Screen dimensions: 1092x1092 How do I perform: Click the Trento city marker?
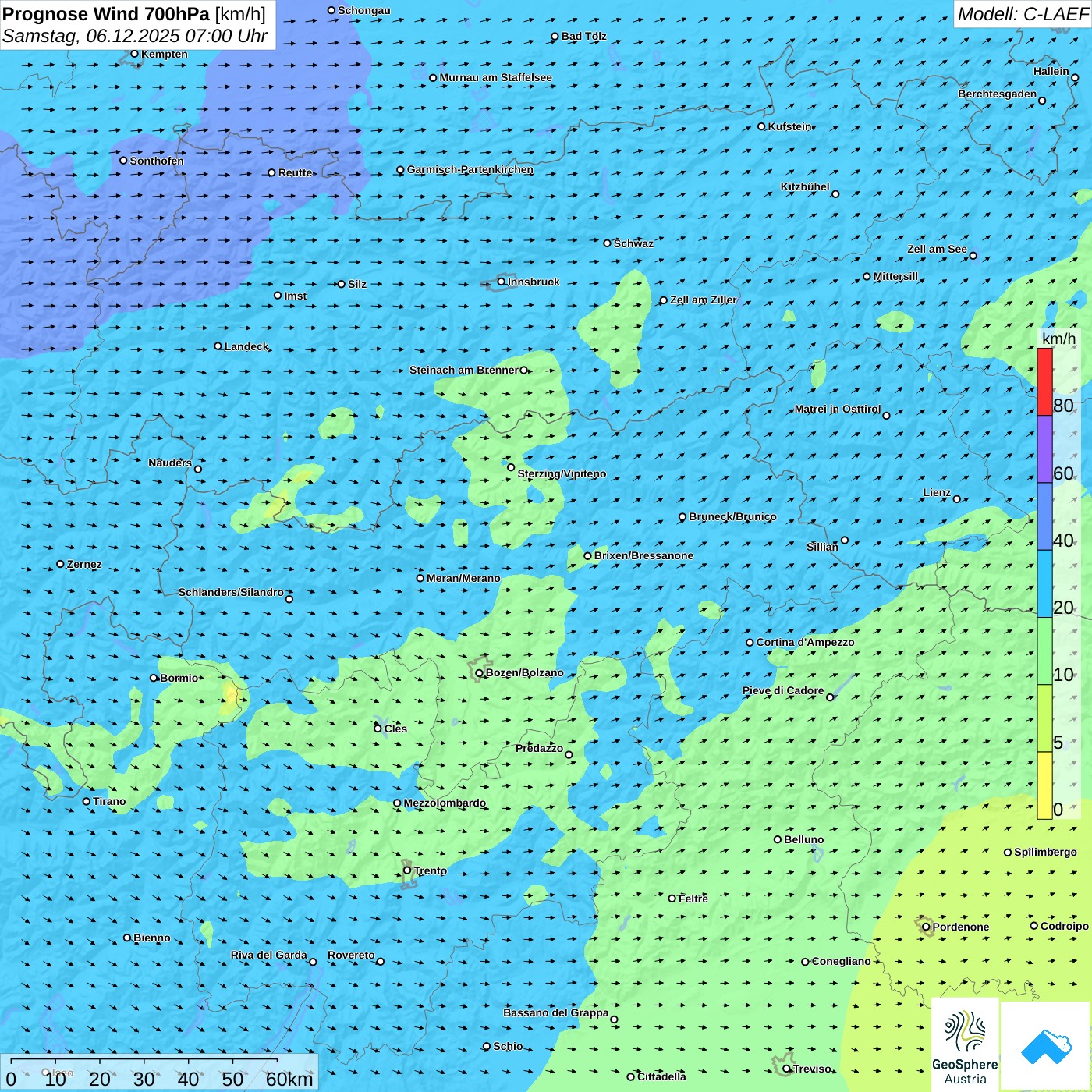407,870
